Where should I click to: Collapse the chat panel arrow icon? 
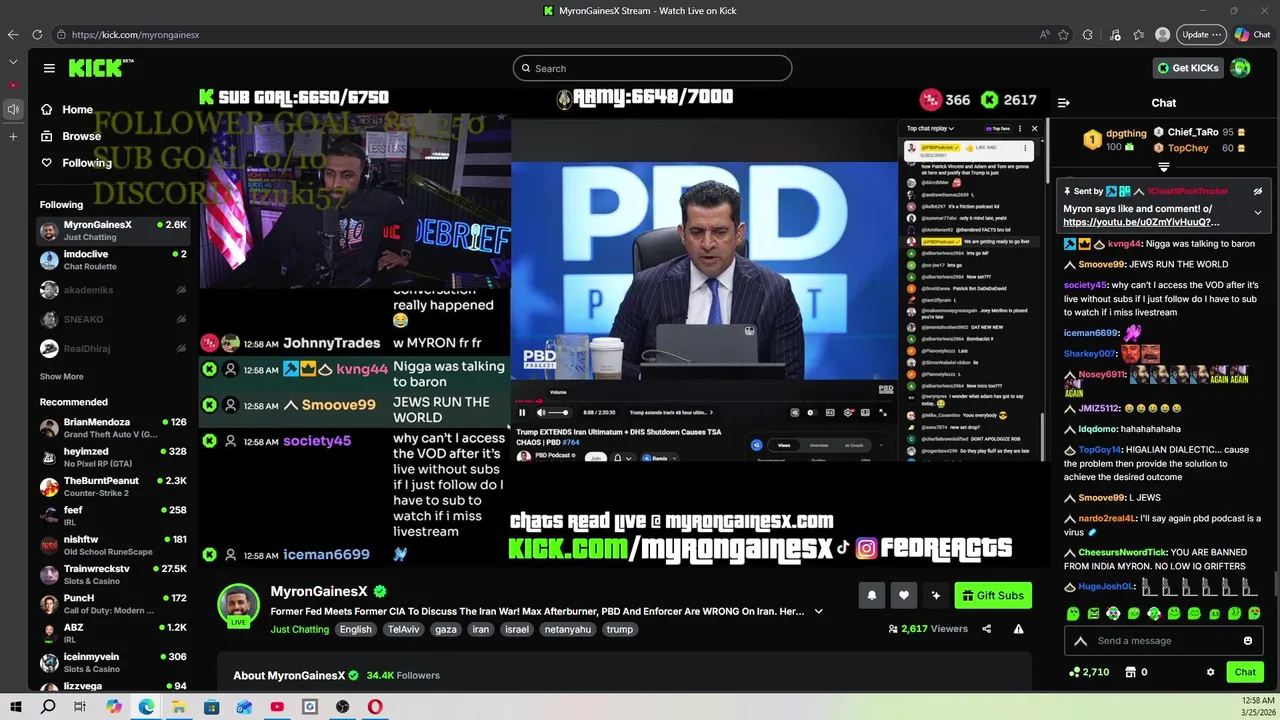[x=1064, y=102]
